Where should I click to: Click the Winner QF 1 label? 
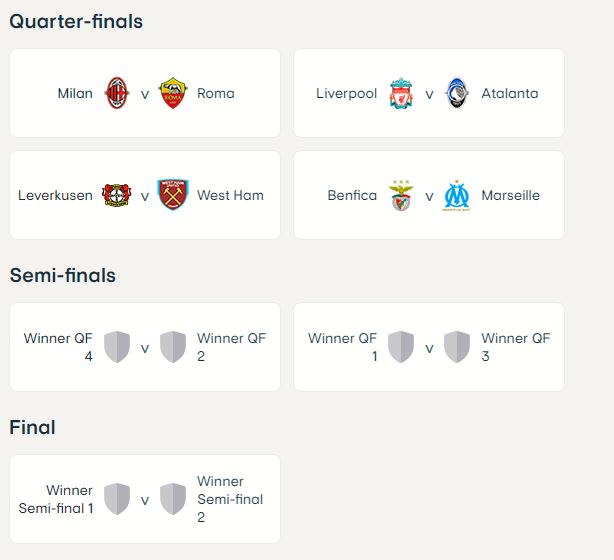click(343, 347)
